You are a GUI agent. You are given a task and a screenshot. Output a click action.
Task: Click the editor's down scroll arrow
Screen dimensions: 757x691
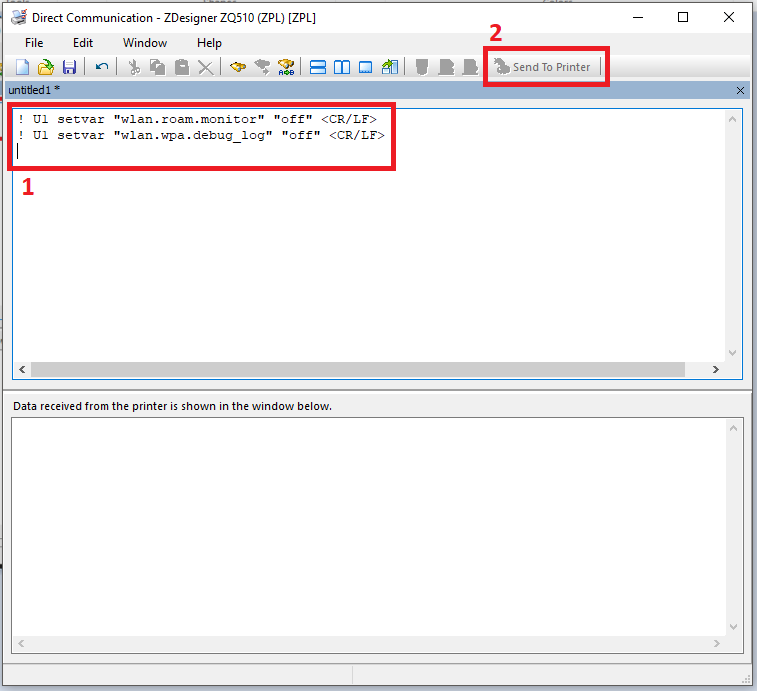click(732, 353)
